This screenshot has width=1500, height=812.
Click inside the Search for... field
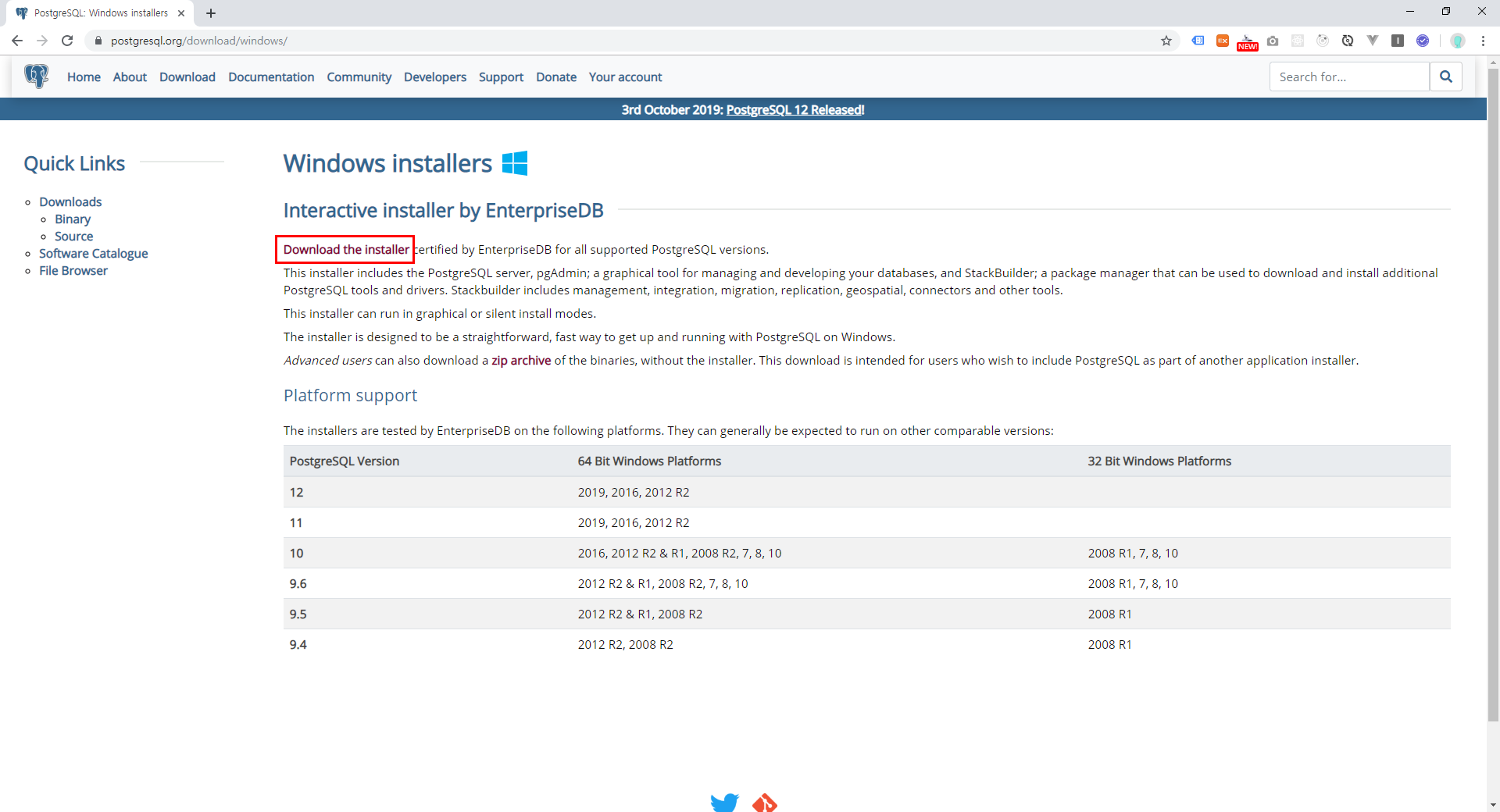click(x=1349, y=77)
